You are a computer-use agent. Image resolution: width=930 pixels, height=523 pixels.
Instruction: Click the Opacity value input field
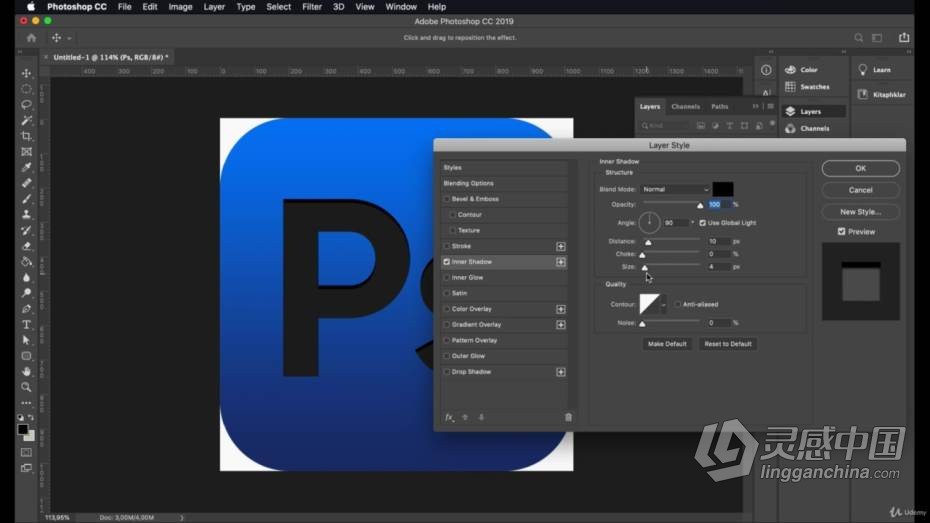719,205
